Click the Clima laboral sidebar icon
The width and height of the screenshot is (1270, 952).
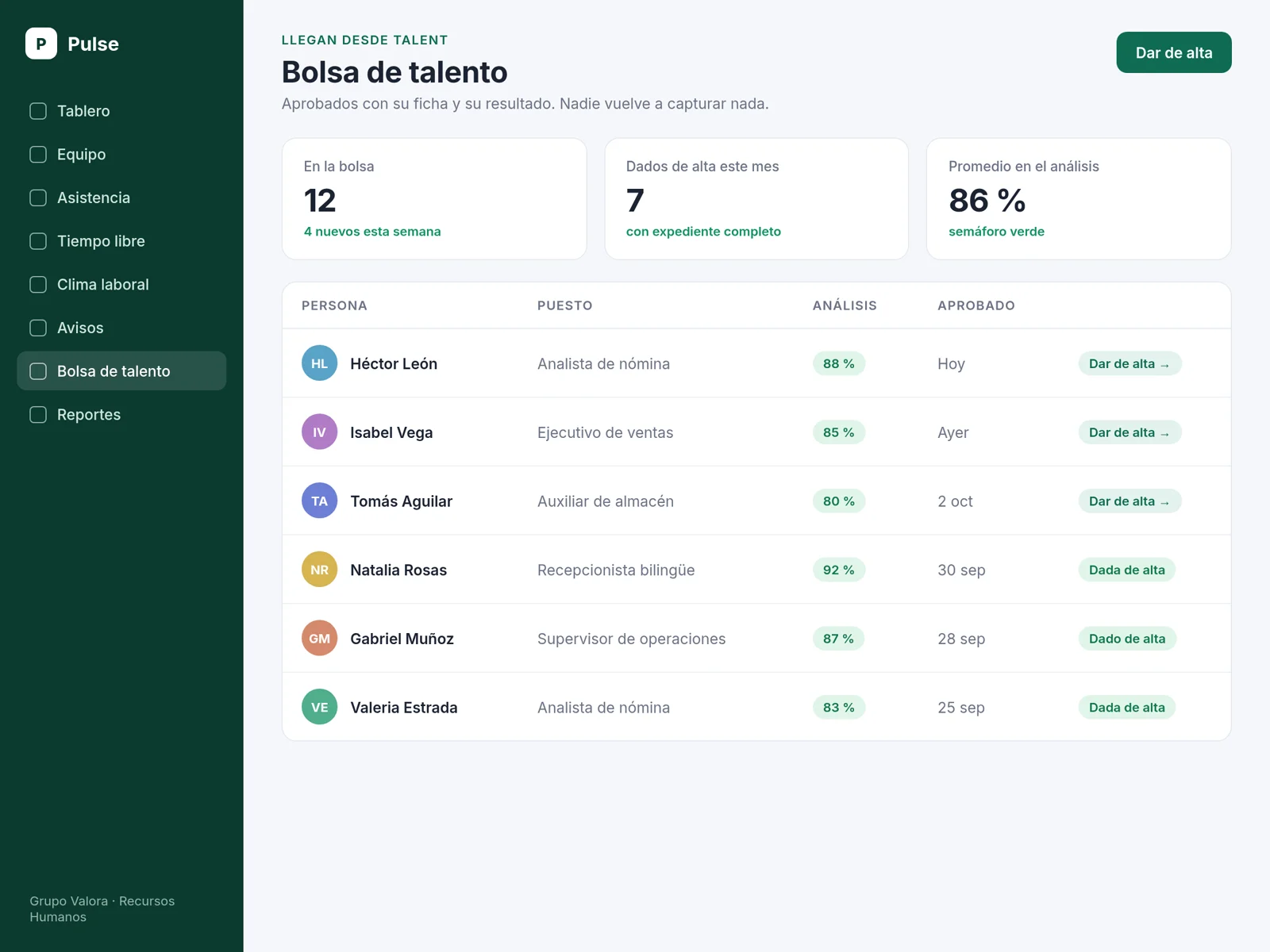point(38,284)
